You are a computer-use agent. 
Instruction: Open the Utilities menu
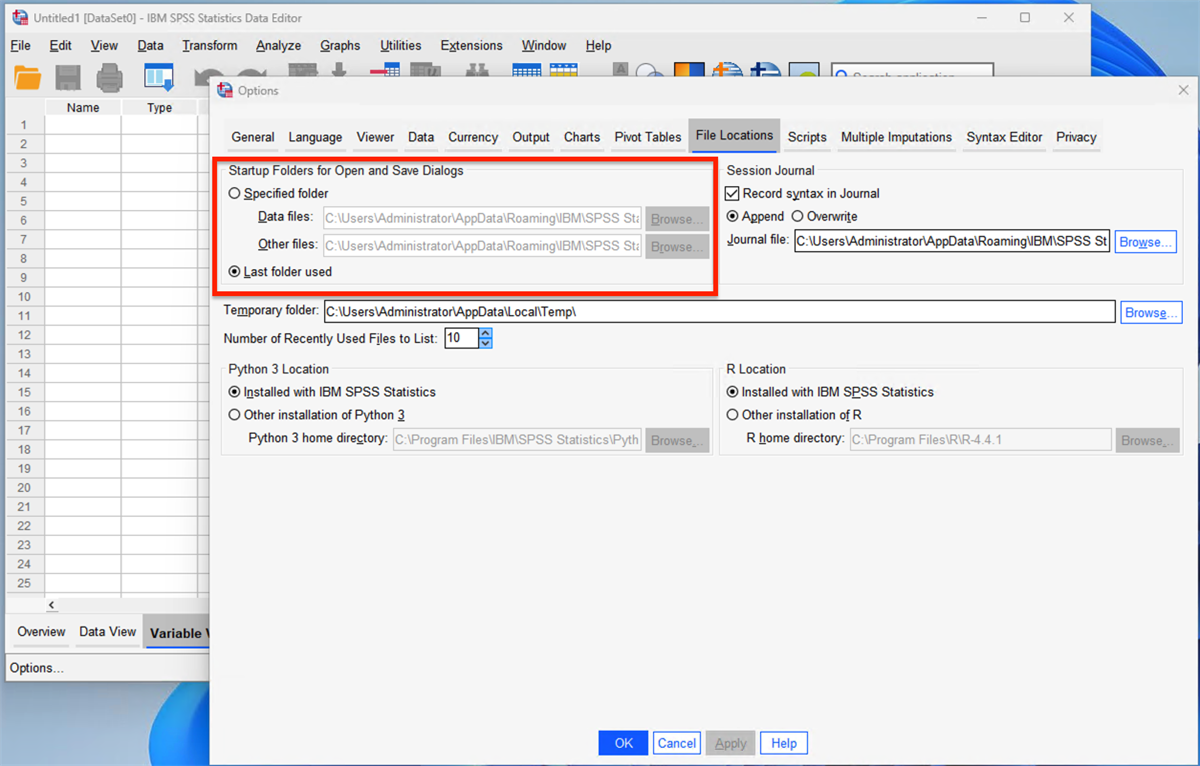[x=401, y=45]
